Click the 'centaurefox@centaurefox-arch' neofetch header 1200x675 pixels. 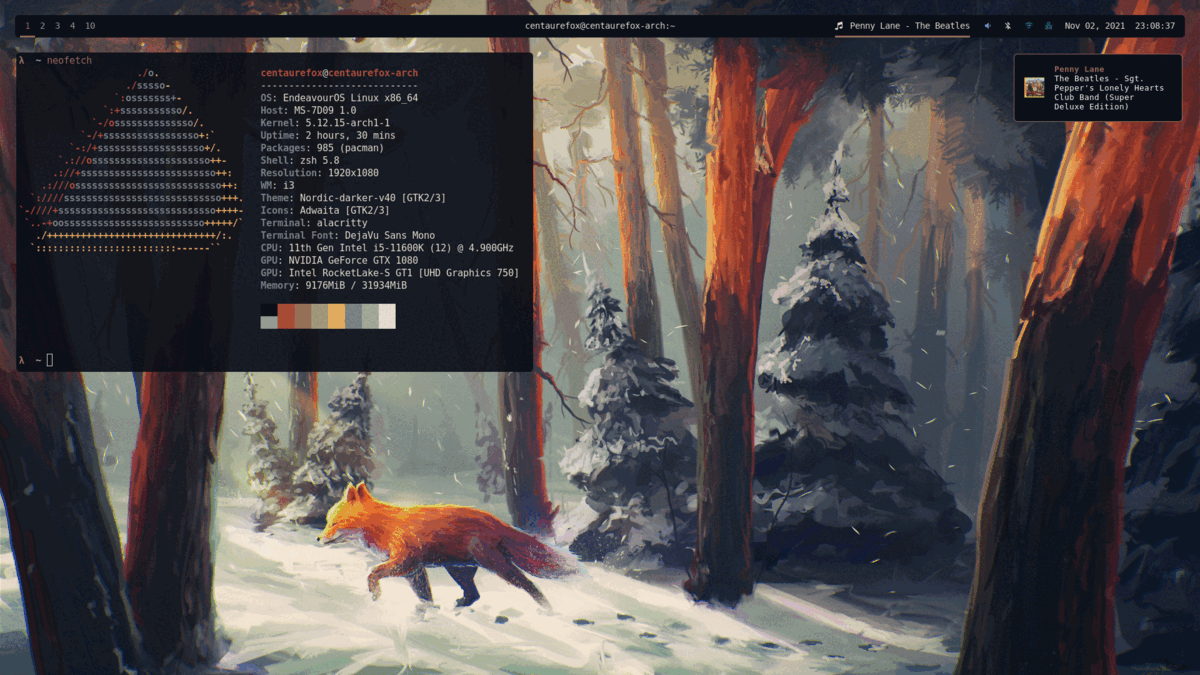(x=339, y=73)
